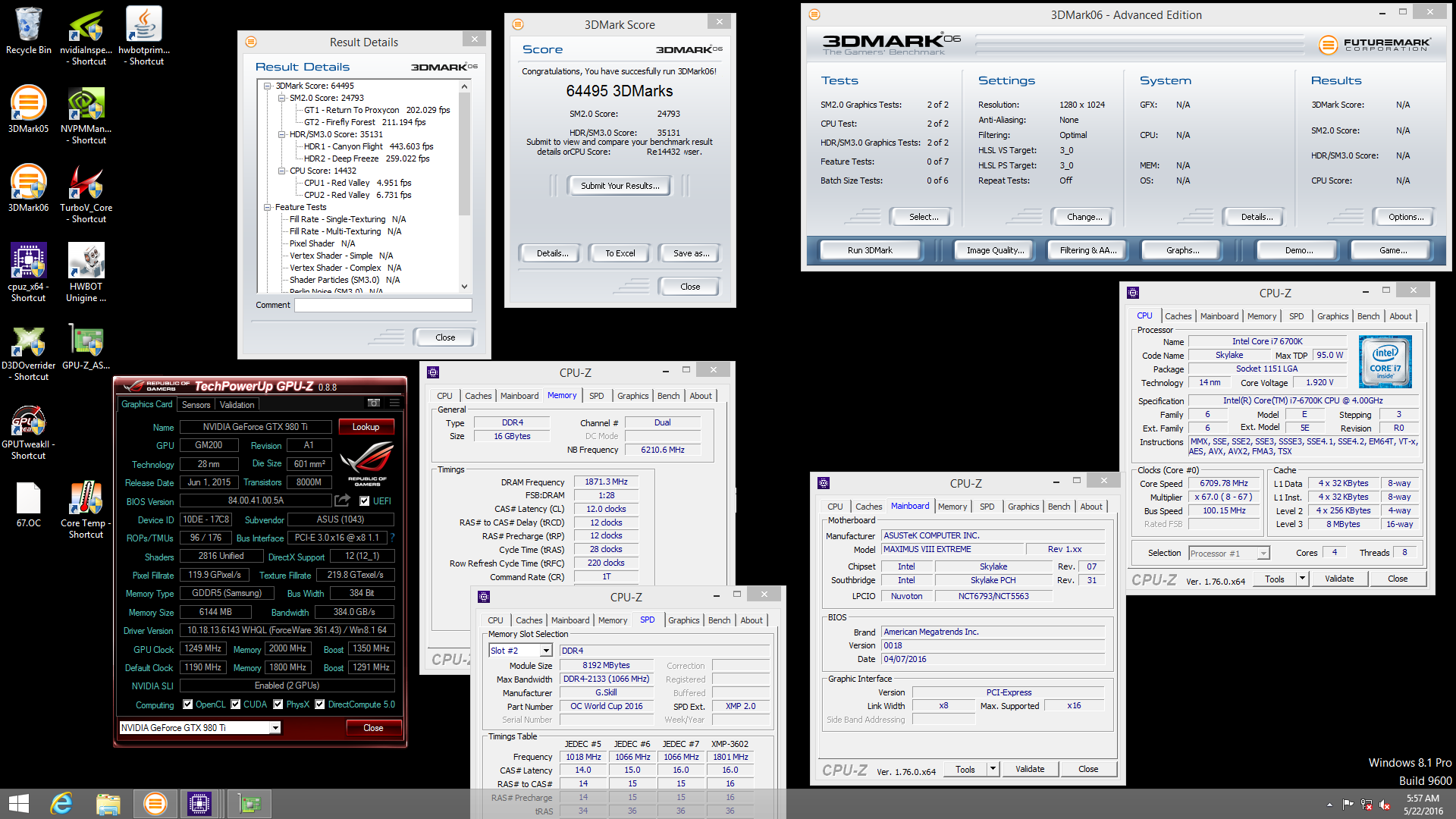Screen dimensions: 1456x819
Task: Open the nvidiaInspector desktop shortcut
Action: tap(86, 35)
